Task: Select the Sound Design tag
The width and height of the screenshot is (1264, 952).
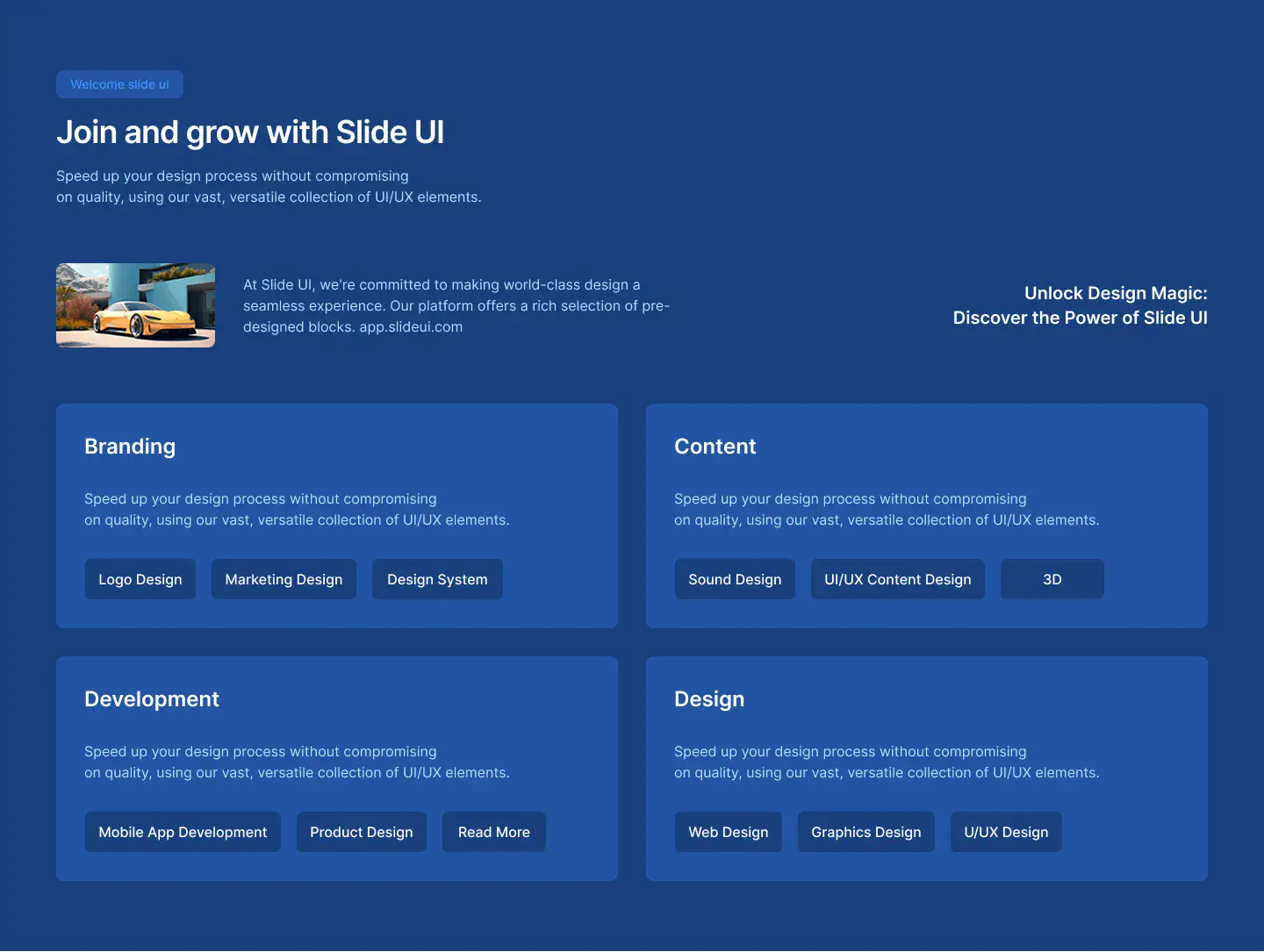Action: tap(735, 579)
